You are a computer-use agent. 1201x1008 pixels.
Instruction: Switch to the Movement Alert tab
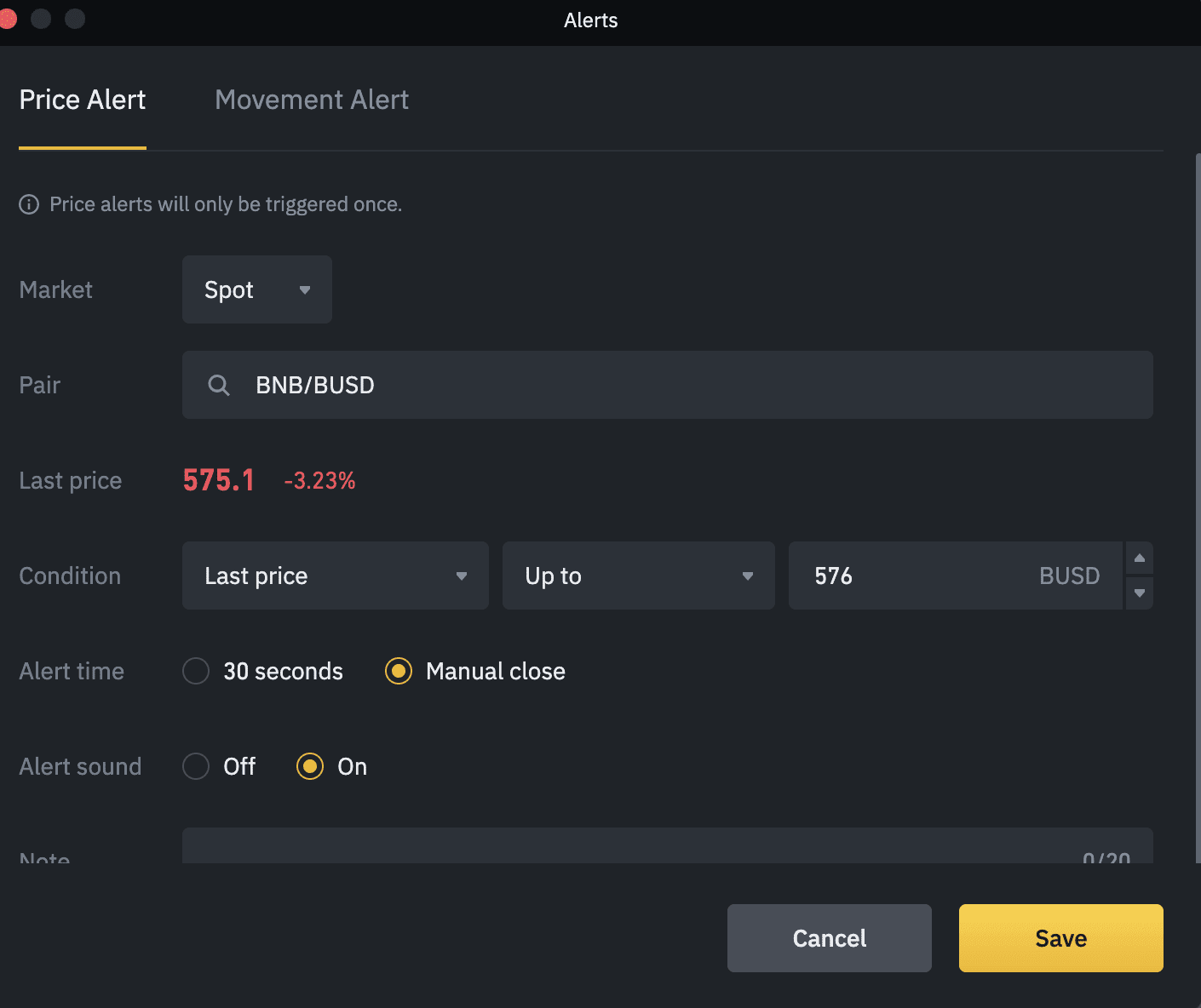(x=312, y=100)
